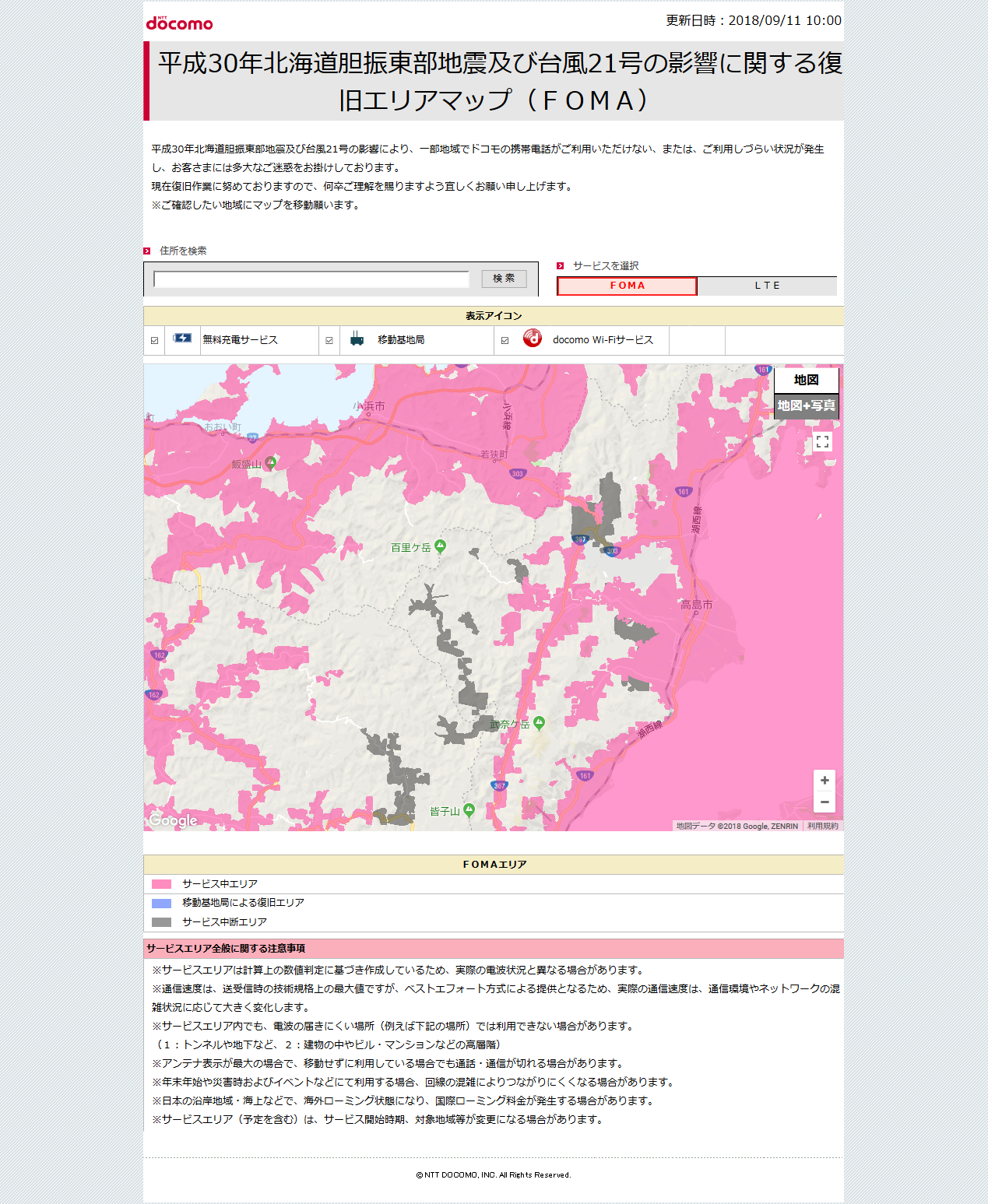Click the サービス中断エリア legend text
The width and height of the screenshot is (988, 1204).
224,921
